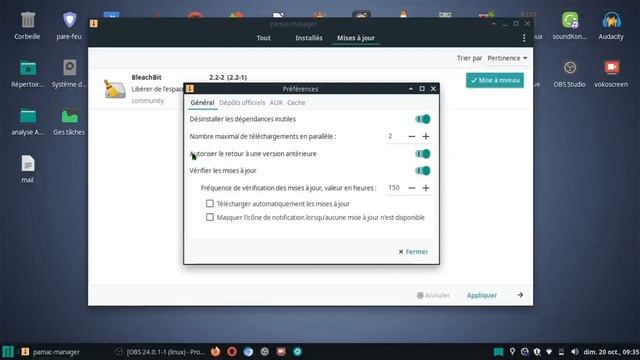Decrease update check frequency hours
Image resolution: width=640 pixels, height=360 pixels.
pyautogui.click(x=412, y=188)
